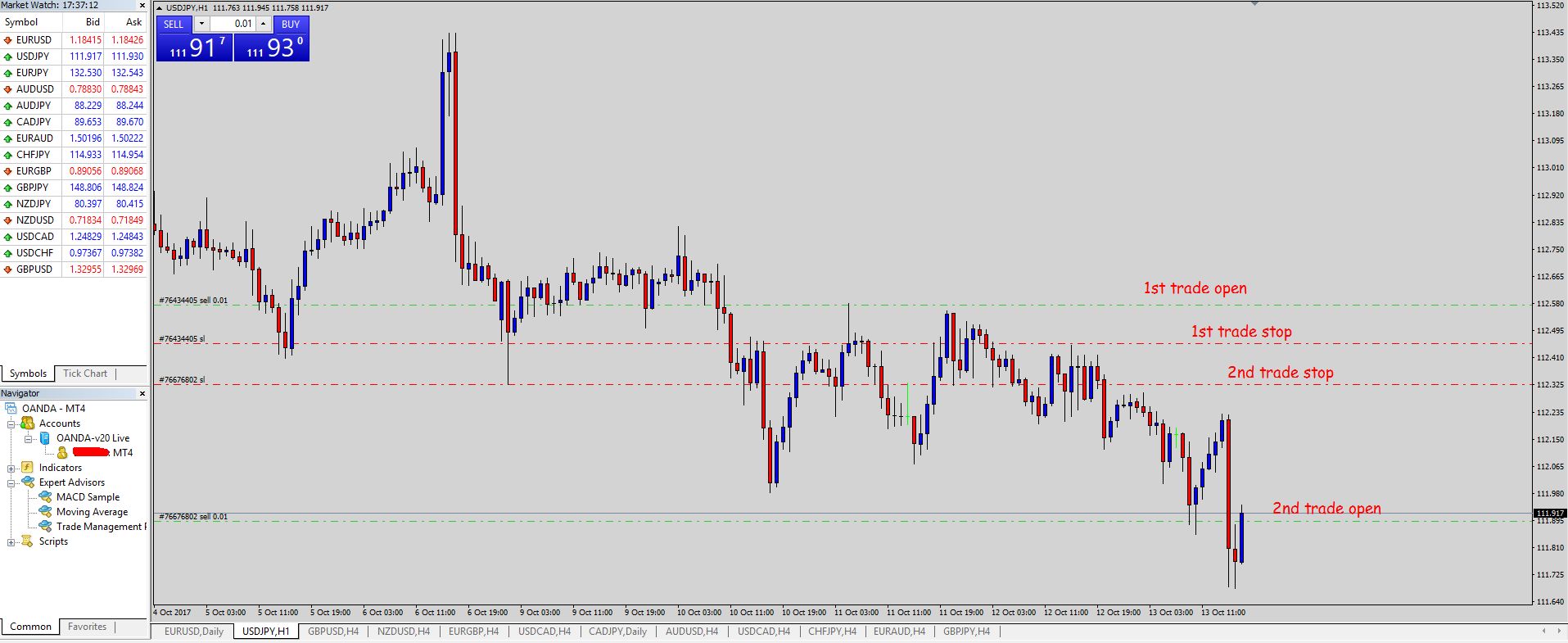Decrease lot volume with down arrow
This screenshot has height=643, width=1568.
click(201, 24)
